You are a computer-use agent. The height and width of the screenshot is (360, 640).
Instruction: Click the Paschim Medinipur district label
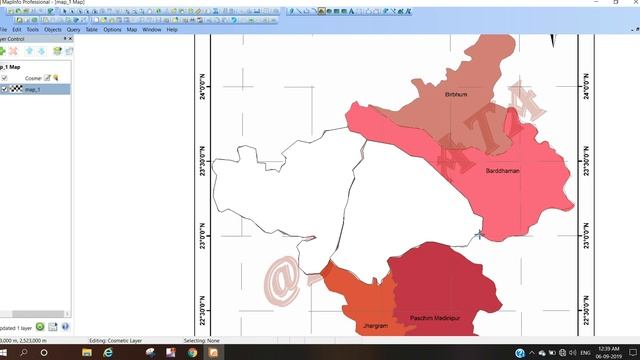[435, 318]
